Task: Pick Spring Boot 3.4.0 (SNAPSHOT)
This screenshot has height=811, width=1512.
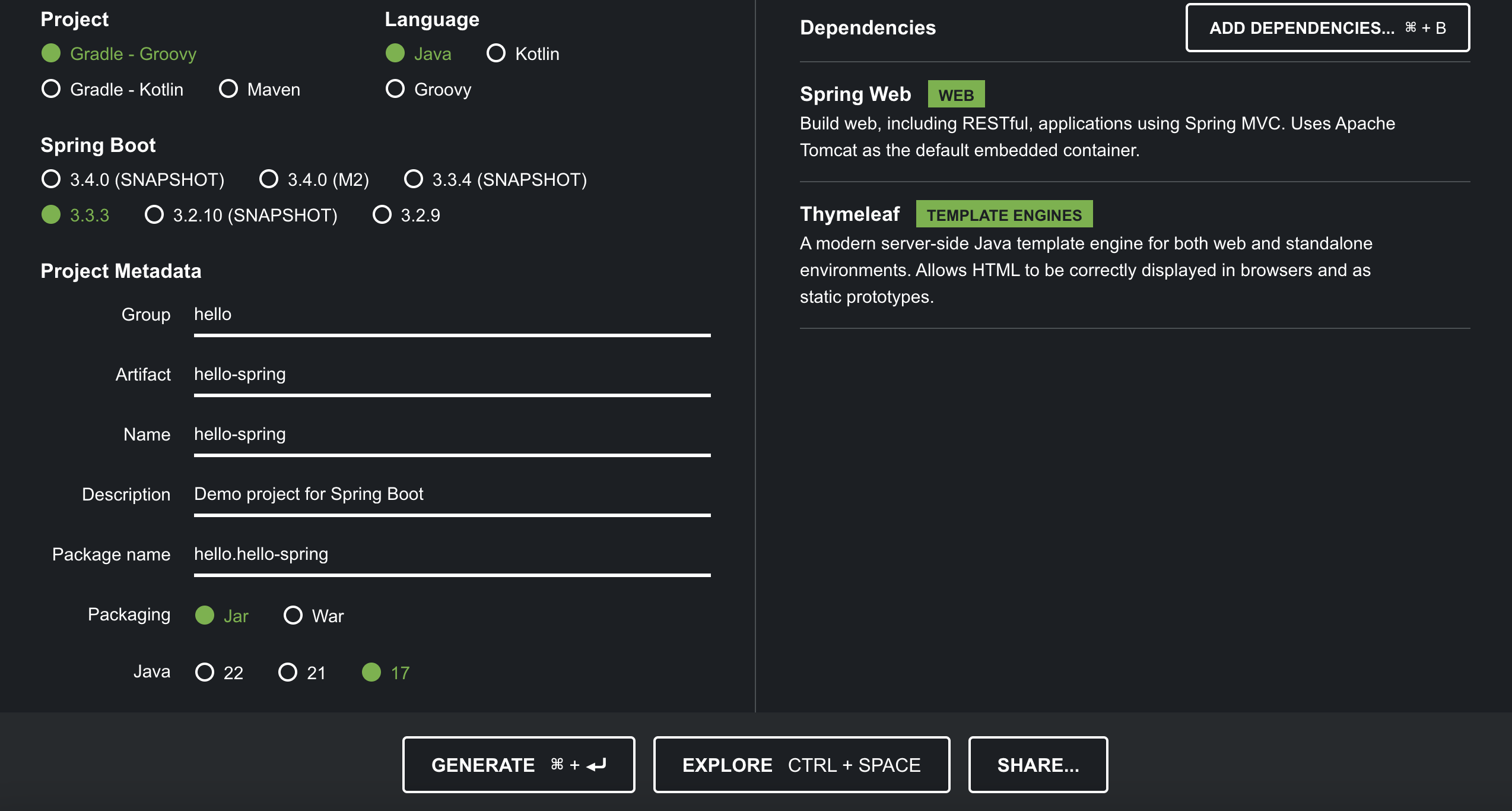Action: point(52,179)
